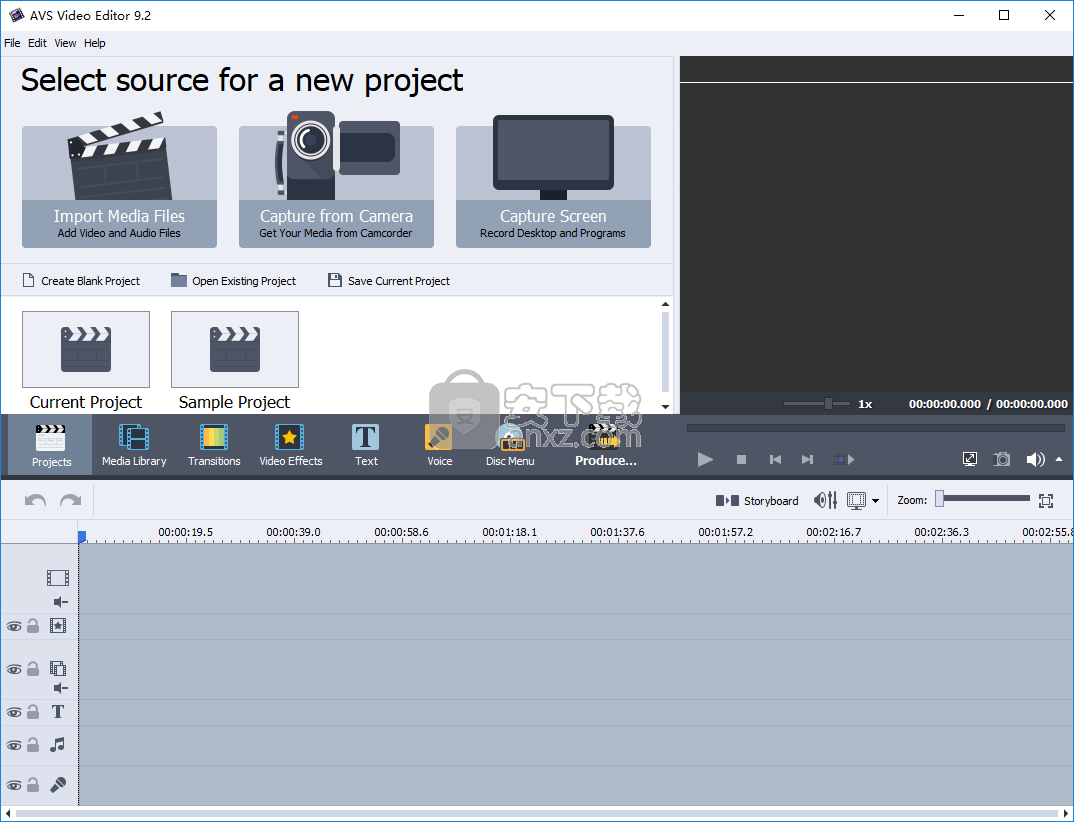Click the next scene playback icon

[844, 460]
